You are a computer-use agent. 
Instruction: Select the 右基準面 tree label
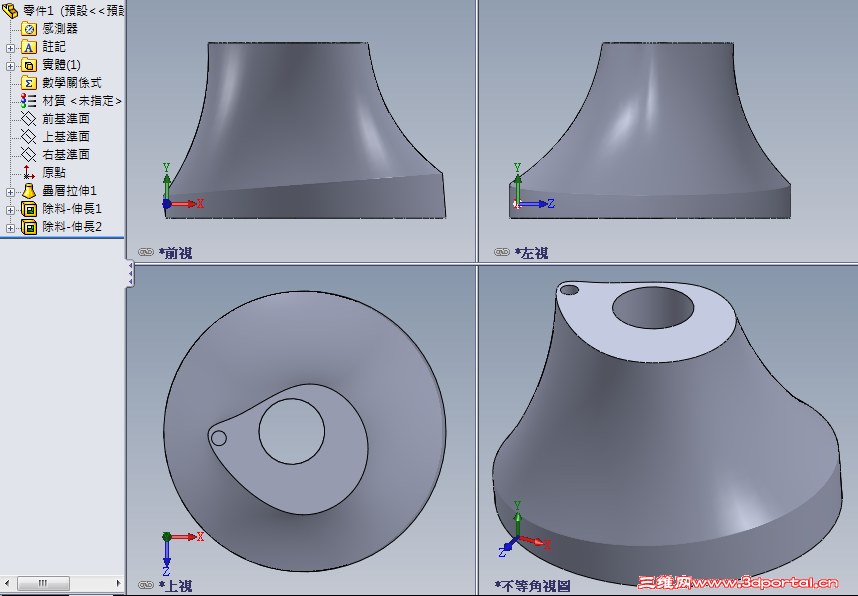tap(66, 155)
